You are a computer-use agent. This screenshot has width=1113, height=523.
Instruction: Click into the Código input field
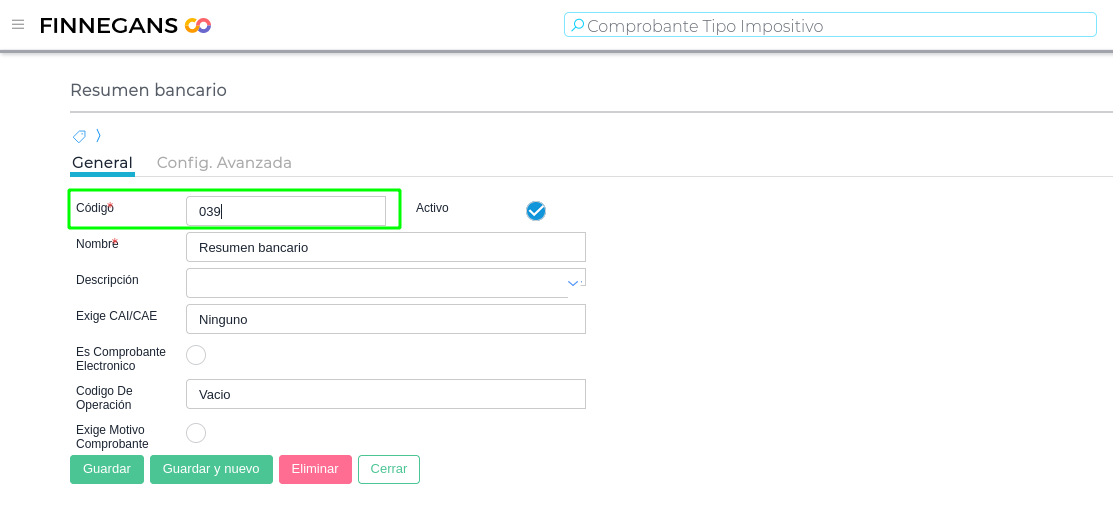pyautogui.click(x=285, y=211)
